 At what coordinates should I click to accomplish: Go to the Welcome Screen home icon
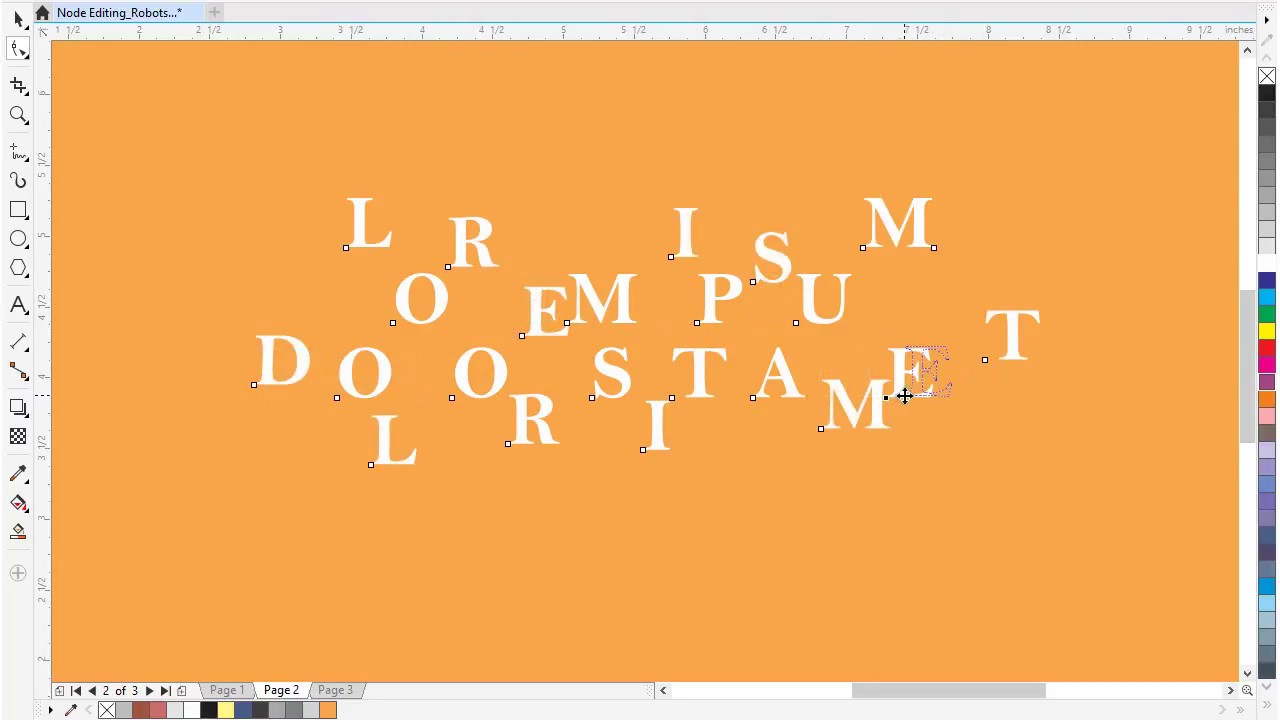(x=42, y=13)
